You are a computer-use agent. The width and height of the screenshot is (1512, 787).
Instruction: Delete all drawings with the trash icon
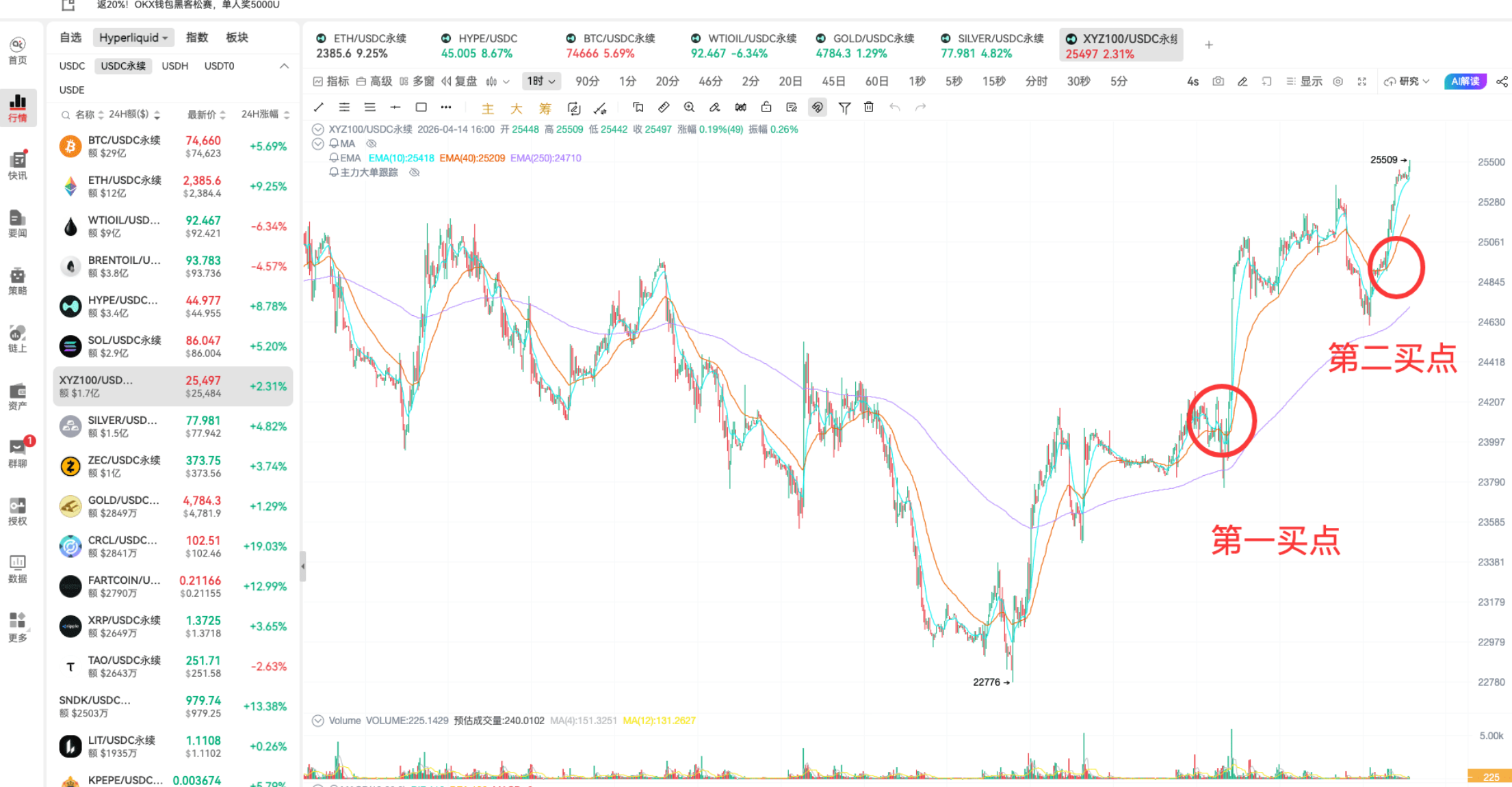coord(869,107)
